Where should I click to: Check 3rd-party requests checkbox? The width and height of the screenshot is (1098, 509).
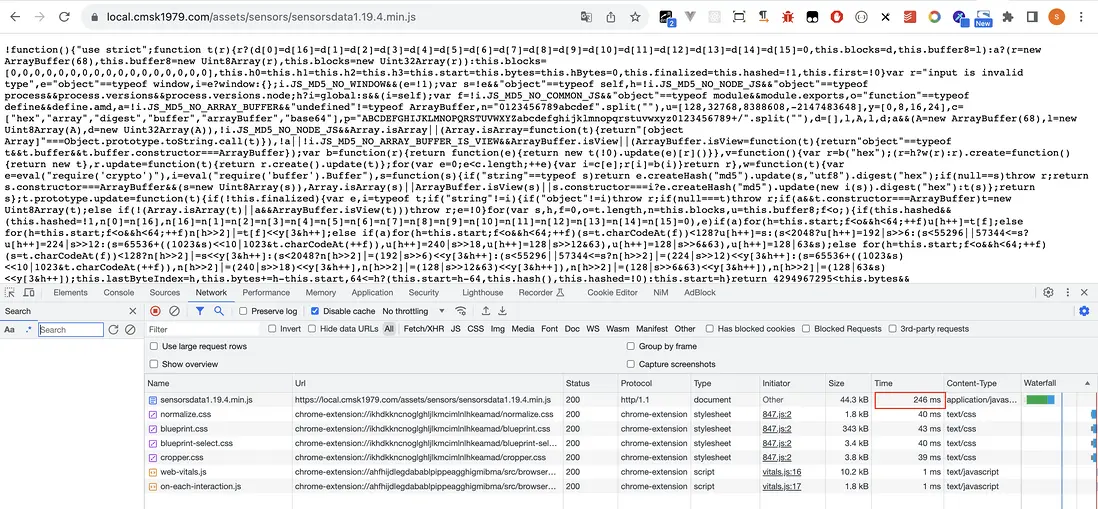point(893,329)
